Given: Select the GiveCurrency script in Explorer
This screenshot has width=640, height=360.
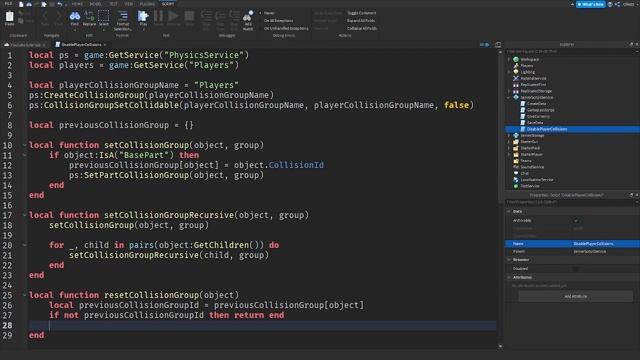Looking at the screenshot, I should [538, 116].
